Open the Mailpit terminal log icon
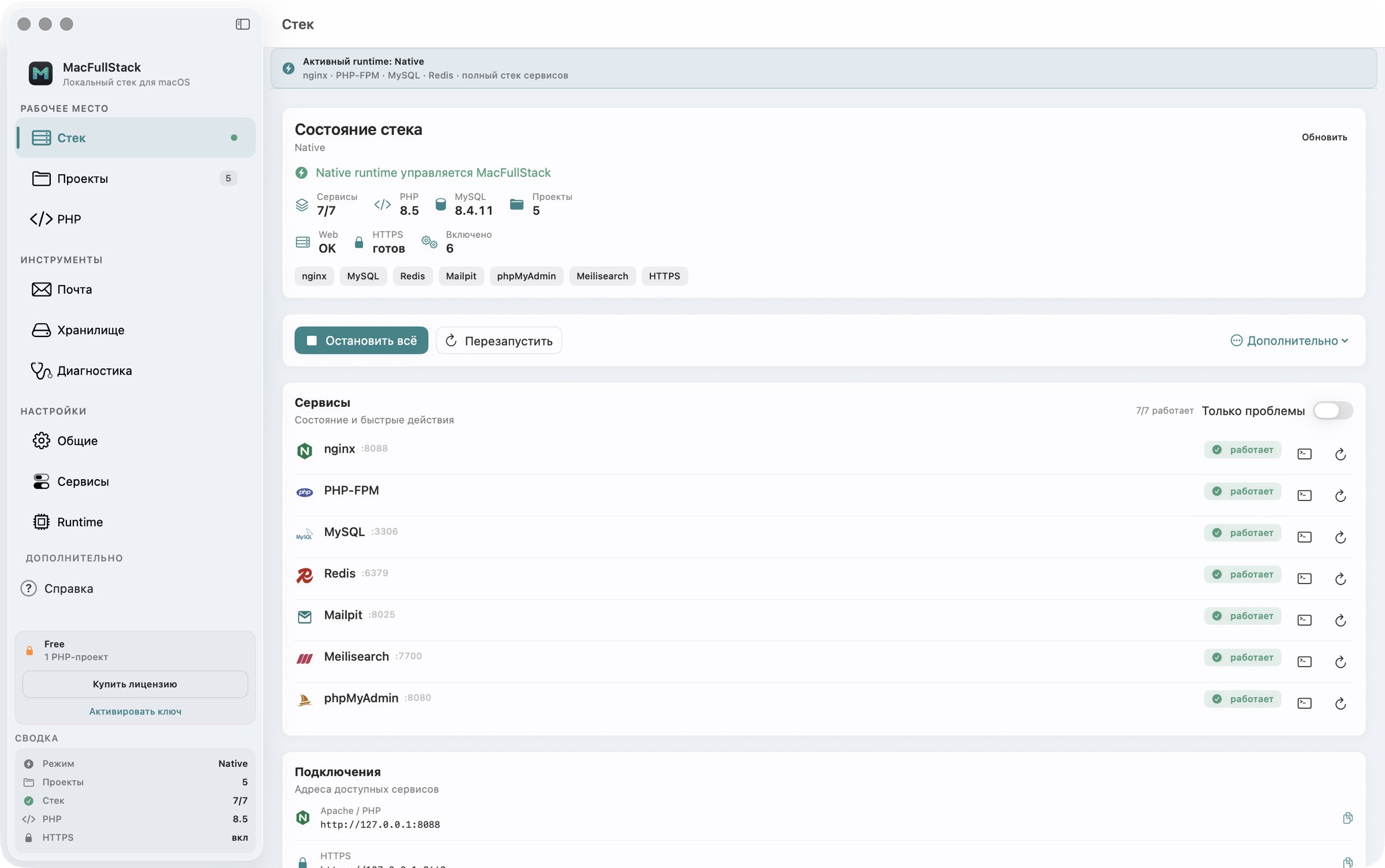Image resolution: width=1385 pixels, height=868 pixels. tap(1304, 620)
